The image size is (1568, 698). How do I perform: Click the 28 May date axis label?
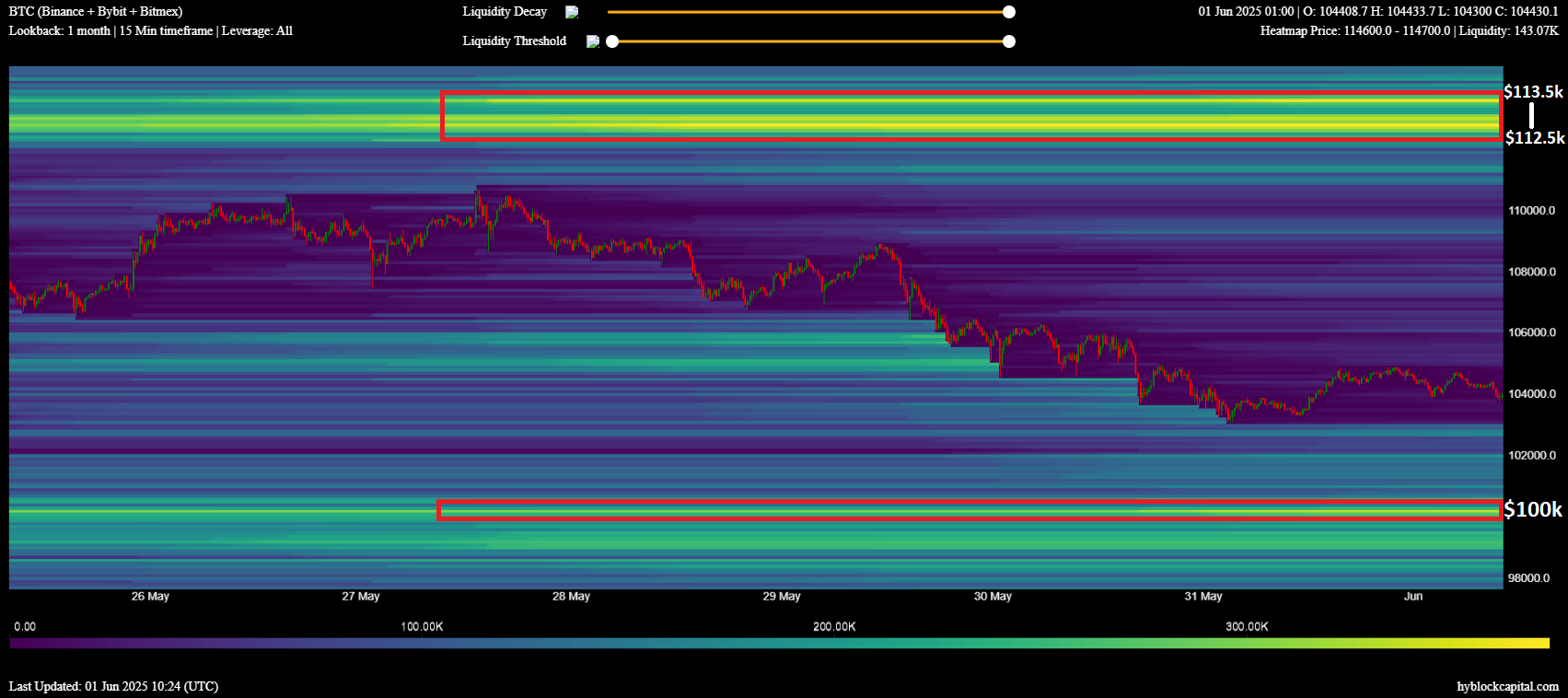571,597
